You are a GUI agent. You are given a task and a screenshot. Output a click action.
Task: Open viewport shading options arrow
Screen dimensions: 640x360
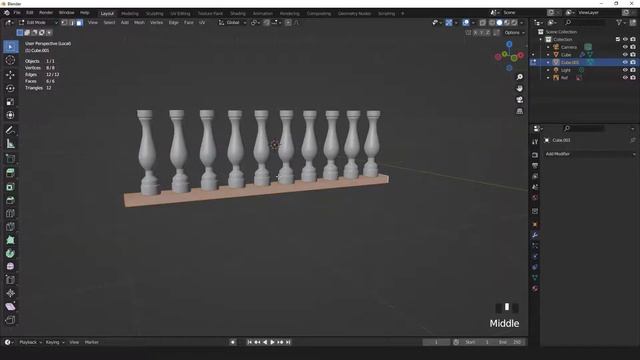pyautogui.click(x=522, y=23)
